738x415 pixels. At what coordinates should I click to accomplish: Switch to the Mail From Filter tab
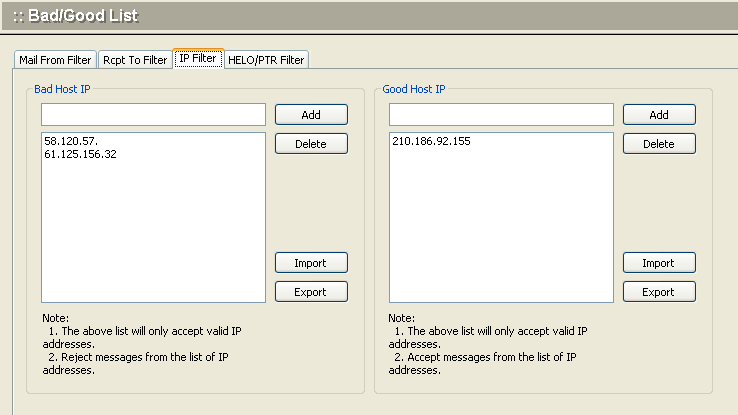click(x=56, y=60)
